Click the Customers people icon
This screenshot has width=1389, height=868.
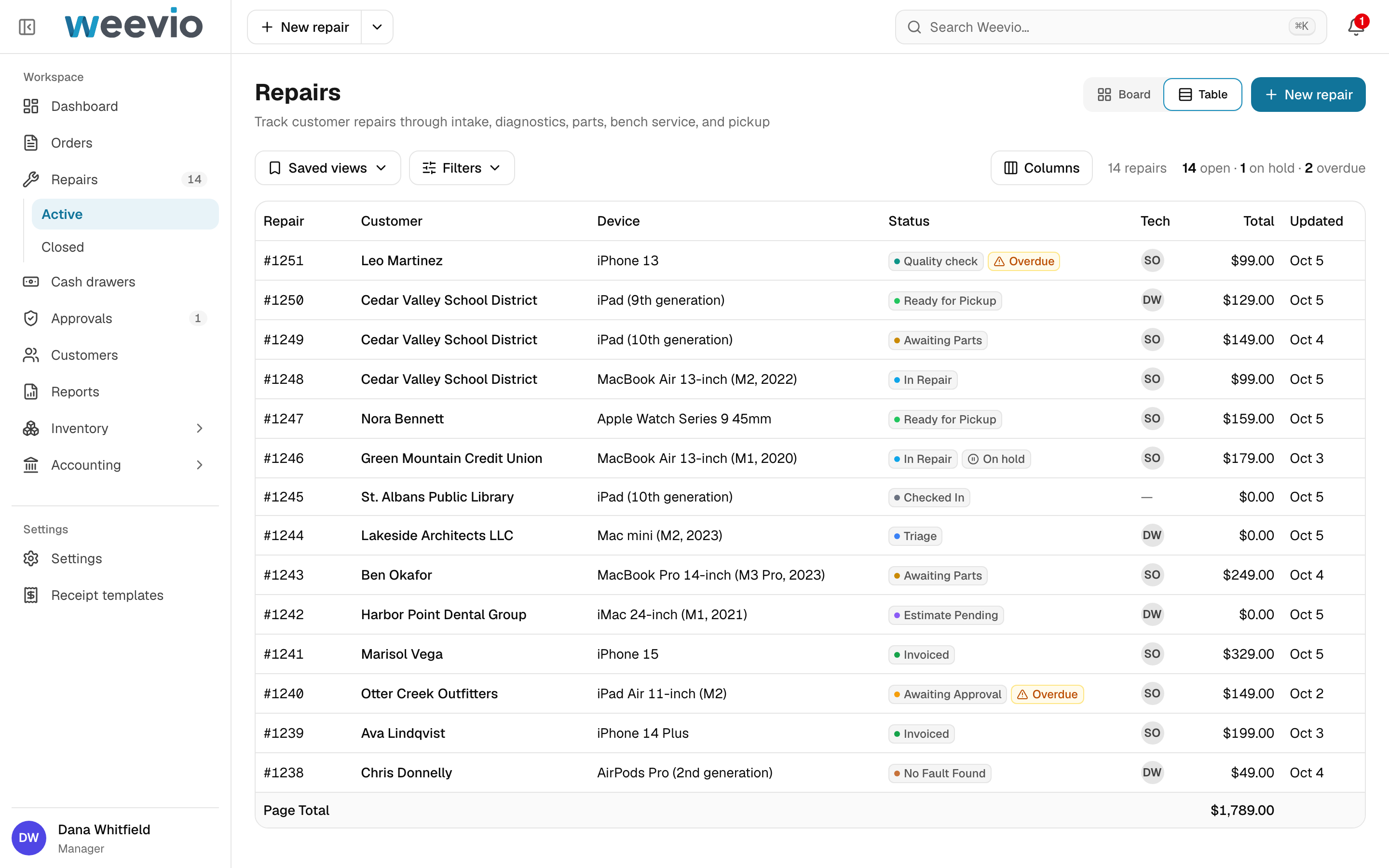[31, 355]
